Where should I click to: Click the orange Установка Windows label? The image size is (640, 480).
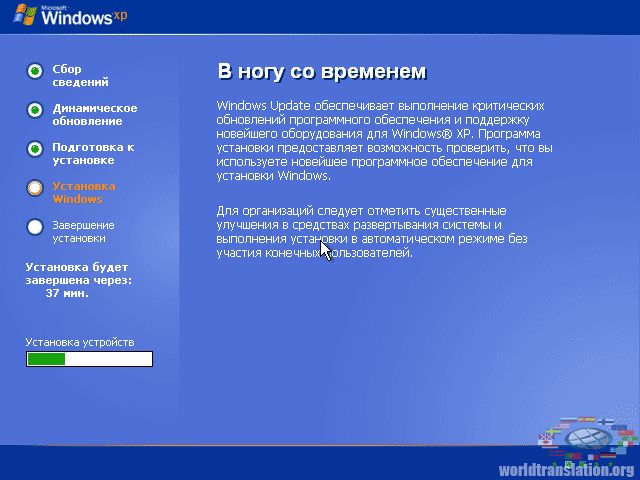[x=83, y=192]
